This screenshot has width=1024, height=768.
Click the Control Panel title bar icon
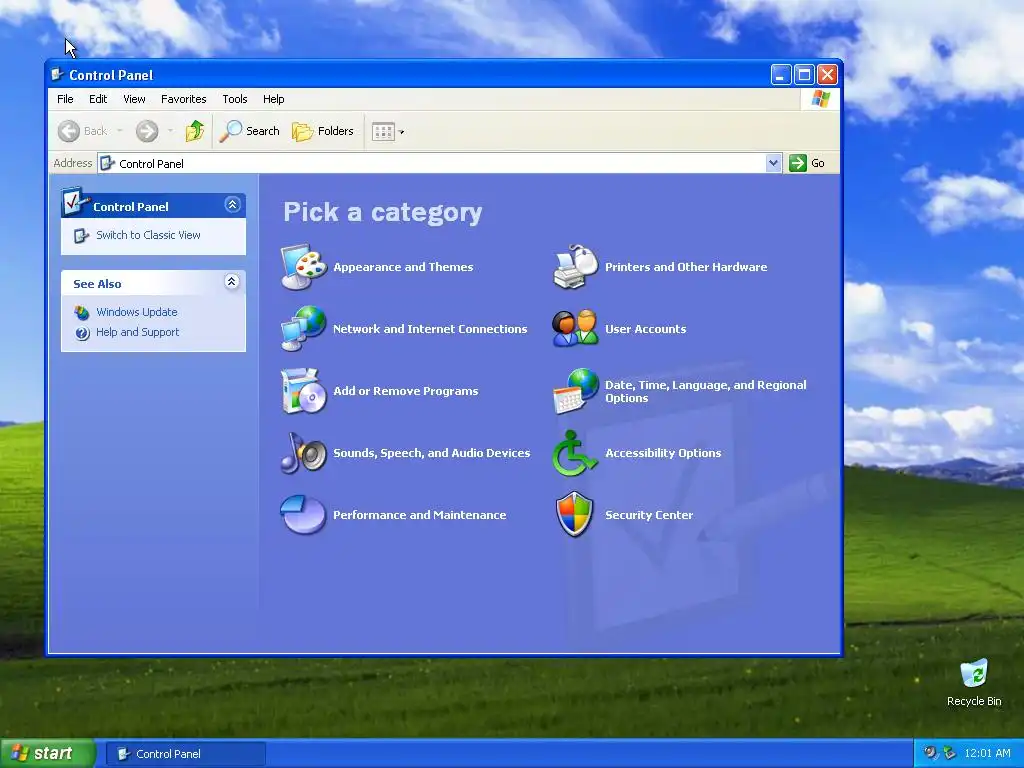pyautogui.click(x=57, y=74)
